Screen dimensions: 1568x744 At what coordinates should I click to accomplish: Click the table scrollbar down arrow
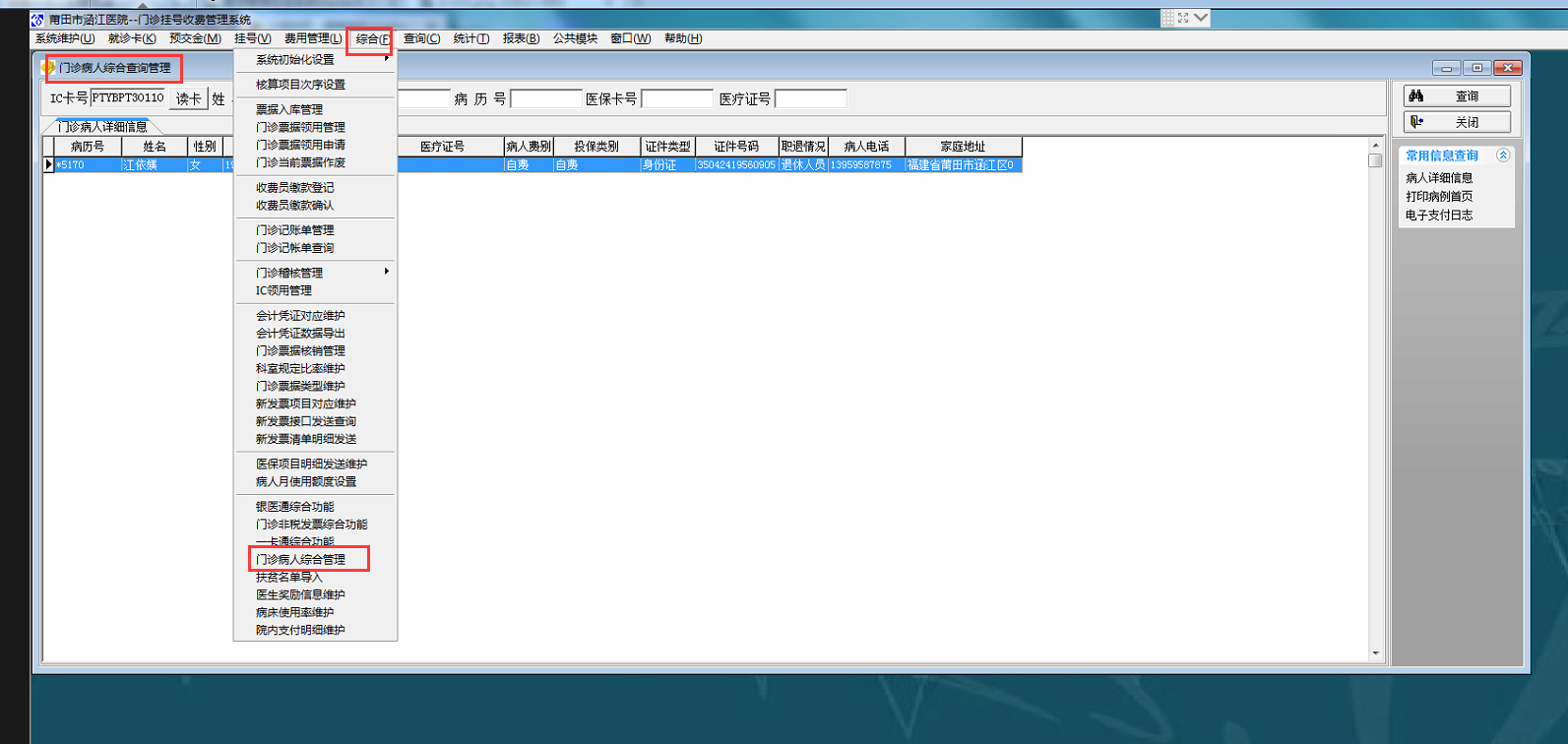click(1375, 653)
